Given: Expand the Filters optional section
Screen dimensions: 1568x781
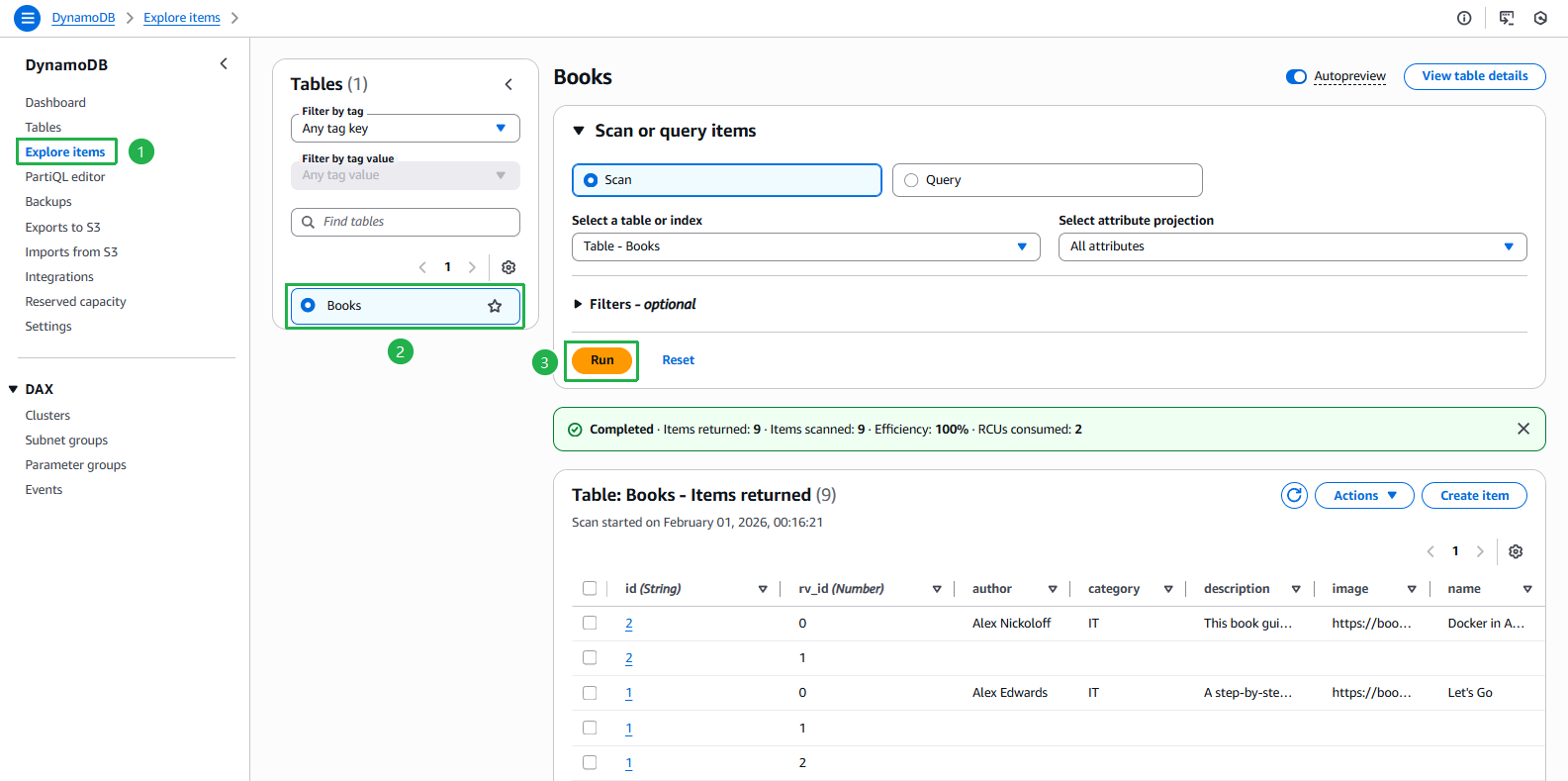Looking at the screenshot, I should click(578, 304).
